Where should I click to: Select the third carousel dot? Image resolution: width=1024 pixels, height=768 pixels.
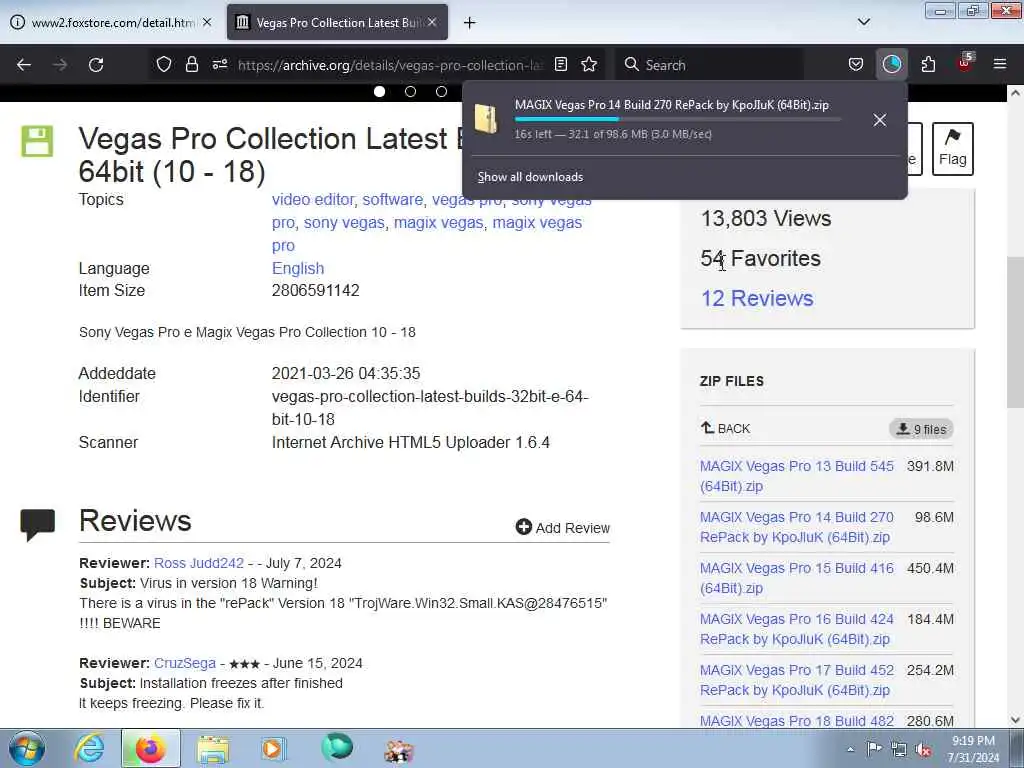(x=441, y=91)
